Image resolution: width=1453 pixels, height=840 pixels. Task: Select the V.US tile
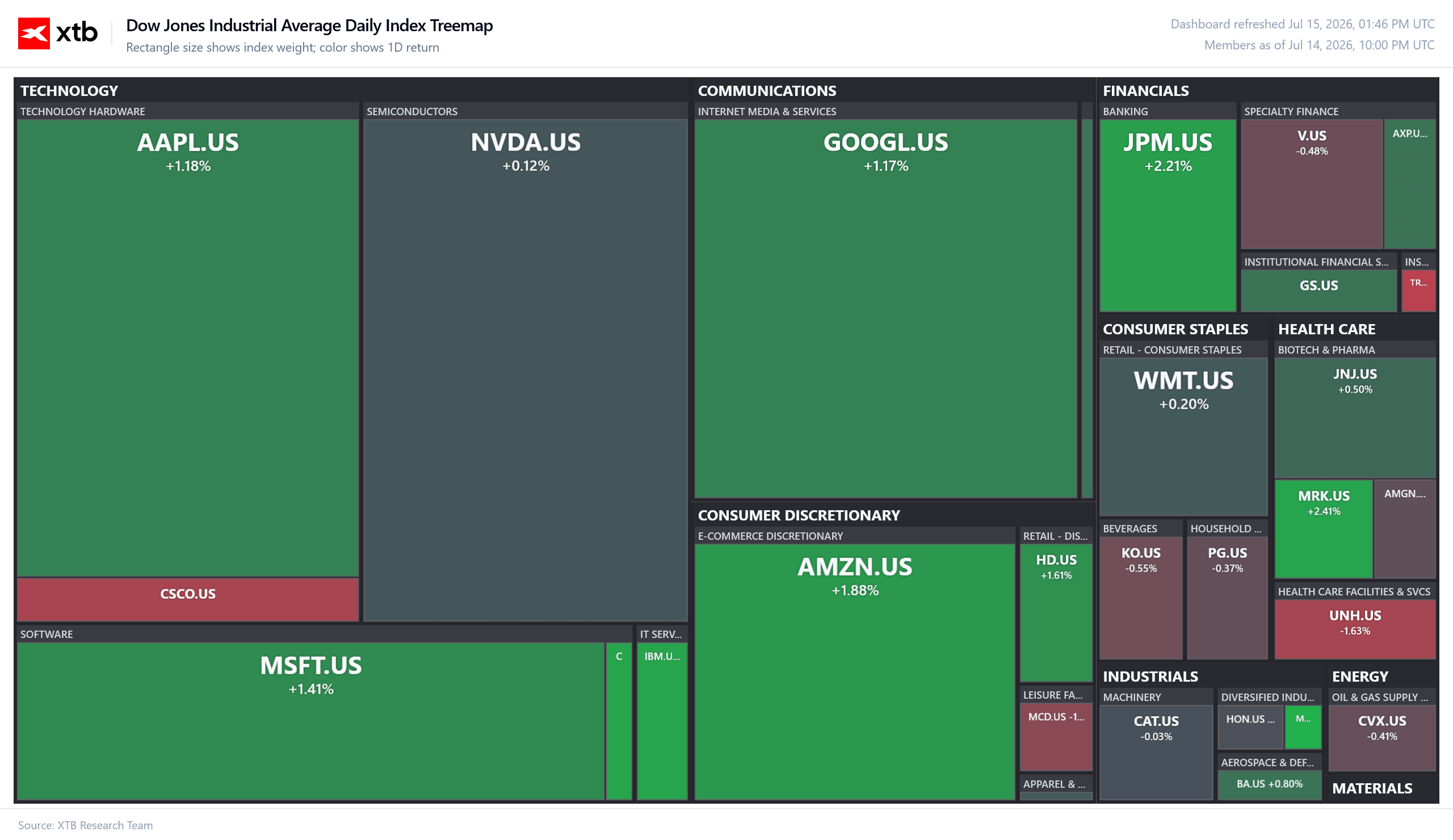click(1312, 184)
